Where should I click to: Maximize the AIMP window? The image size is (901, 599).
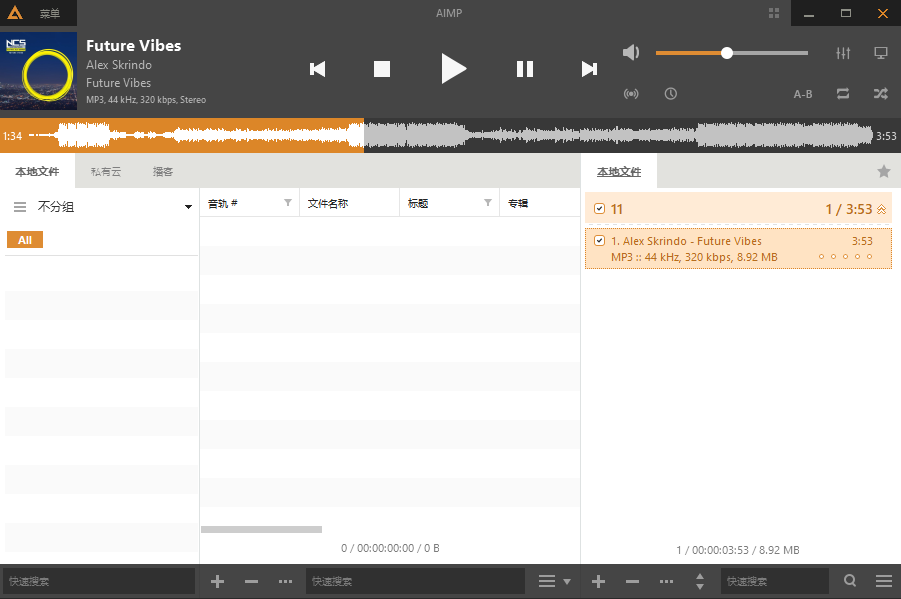click(846, 13)
